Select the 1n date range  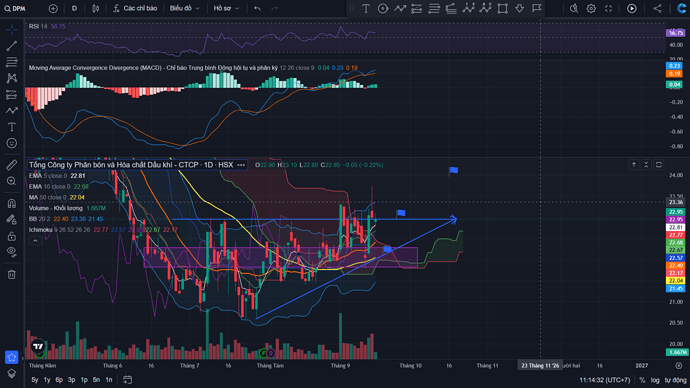tap(109, 380)
